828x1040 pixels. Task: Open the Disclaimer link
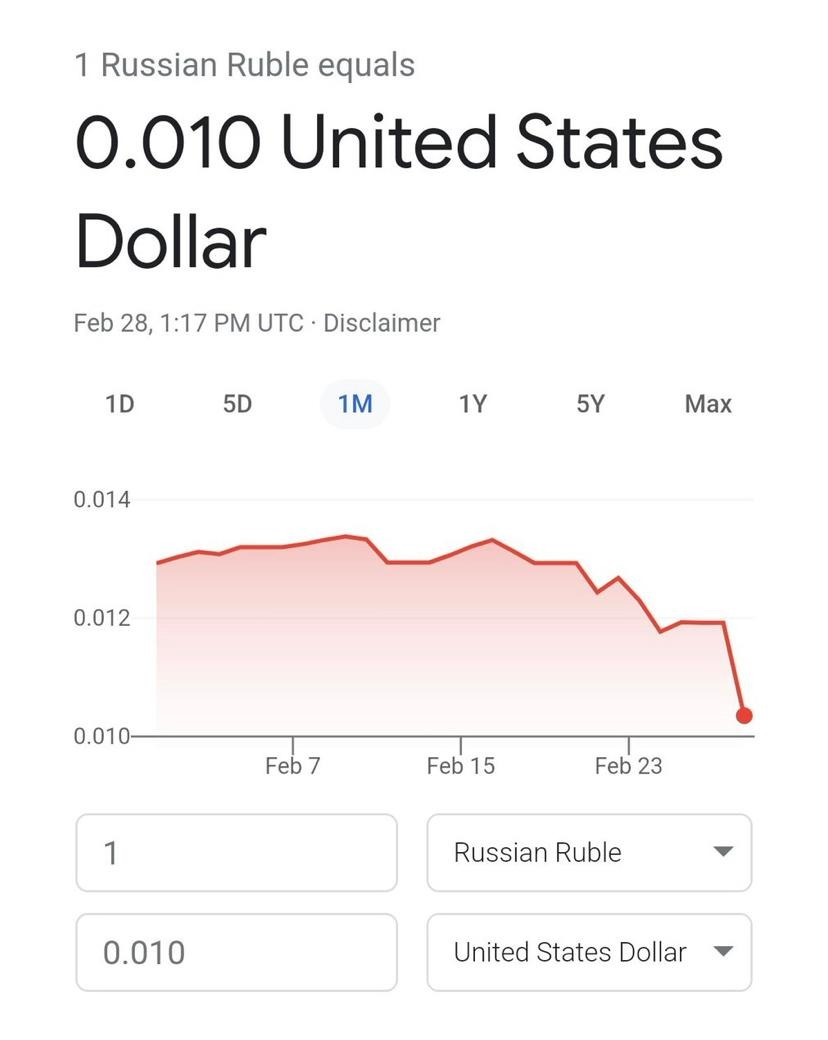tap(381, 323)
